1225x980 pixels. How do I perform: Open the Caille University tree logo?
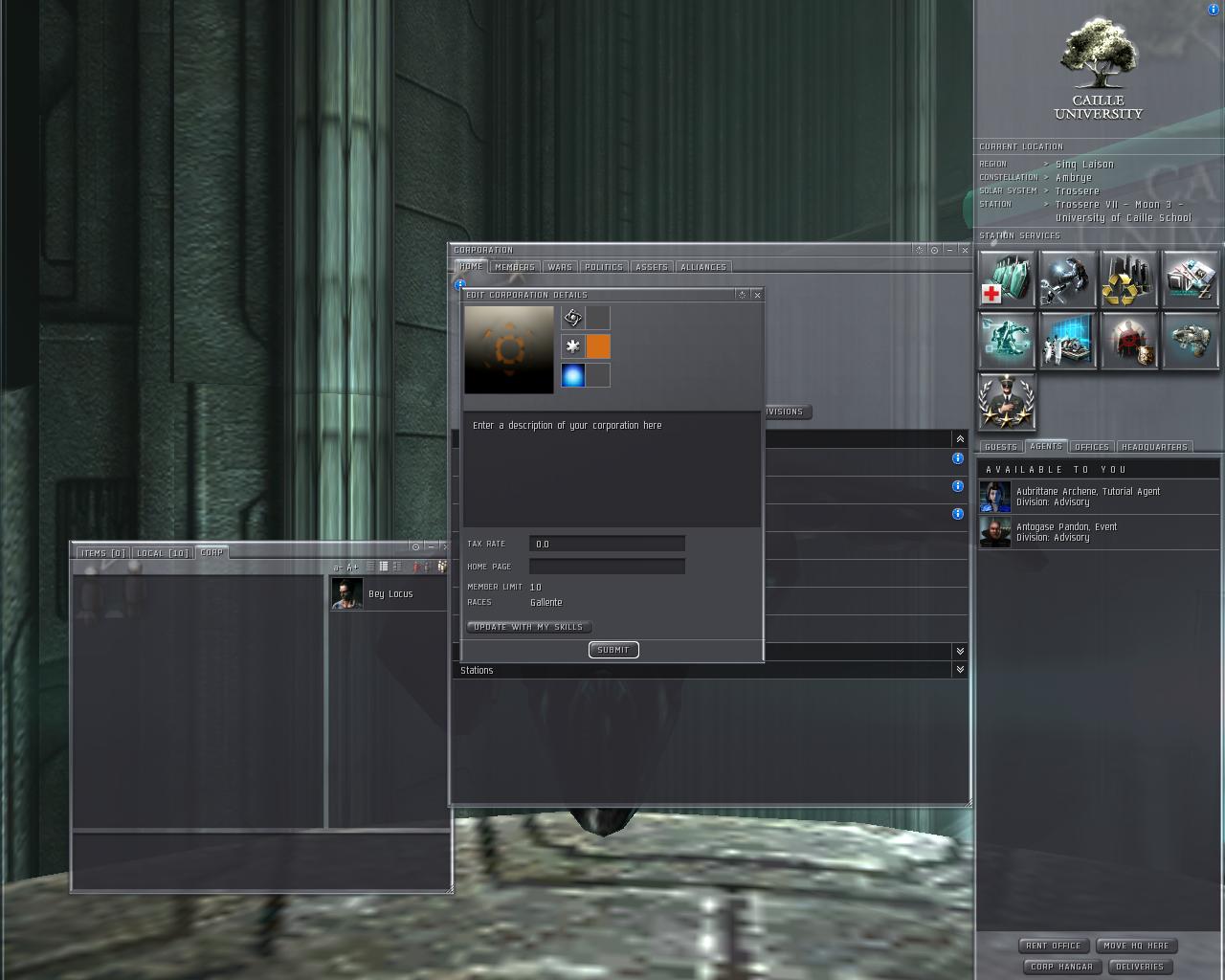coord(1098,69)
